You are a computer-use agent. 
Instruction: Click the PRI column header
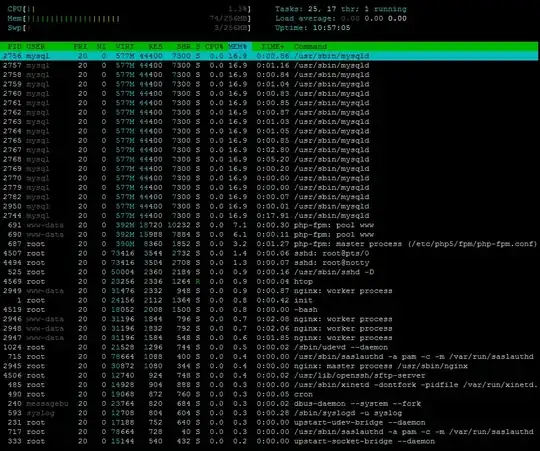[x=80, y=46]
